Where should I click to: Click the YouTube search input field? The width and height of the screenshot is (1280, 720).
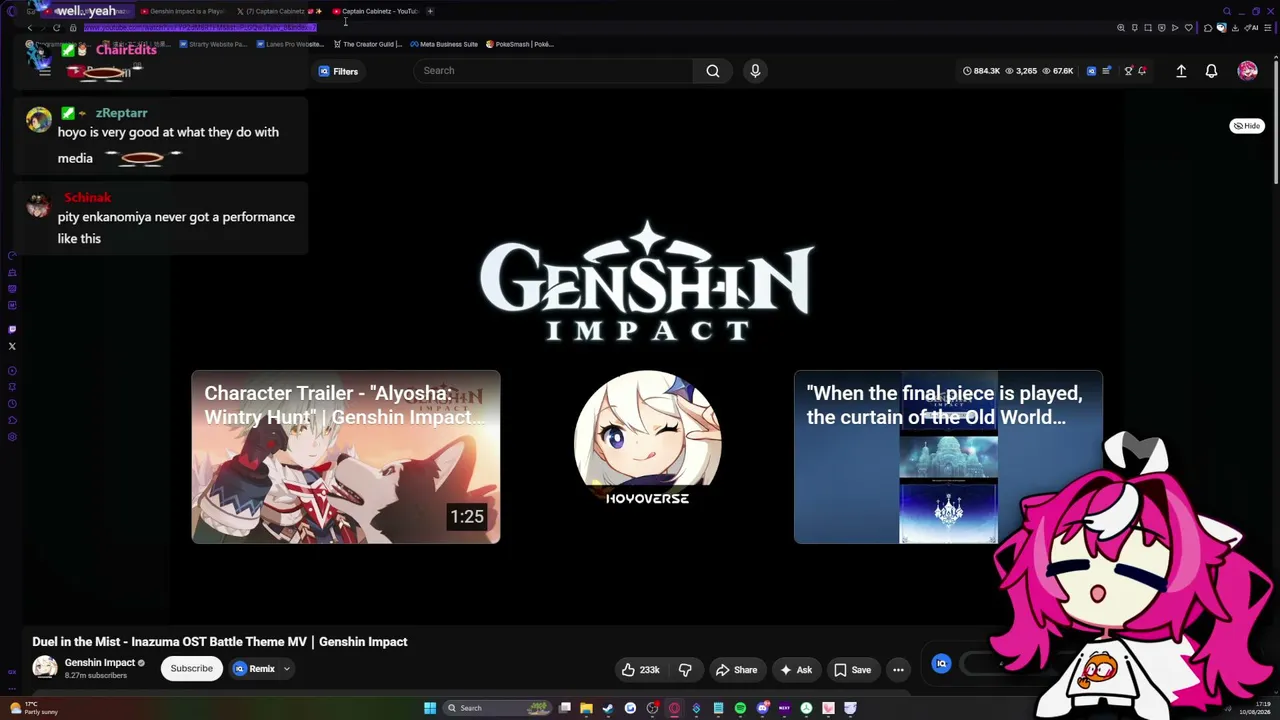(553, 71)
